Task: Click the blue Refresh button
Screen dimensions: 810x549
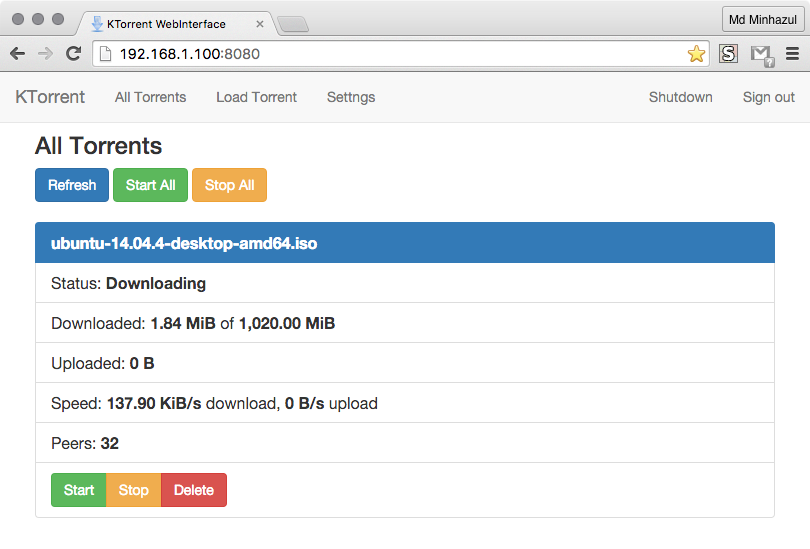Action: coord(72,185)
